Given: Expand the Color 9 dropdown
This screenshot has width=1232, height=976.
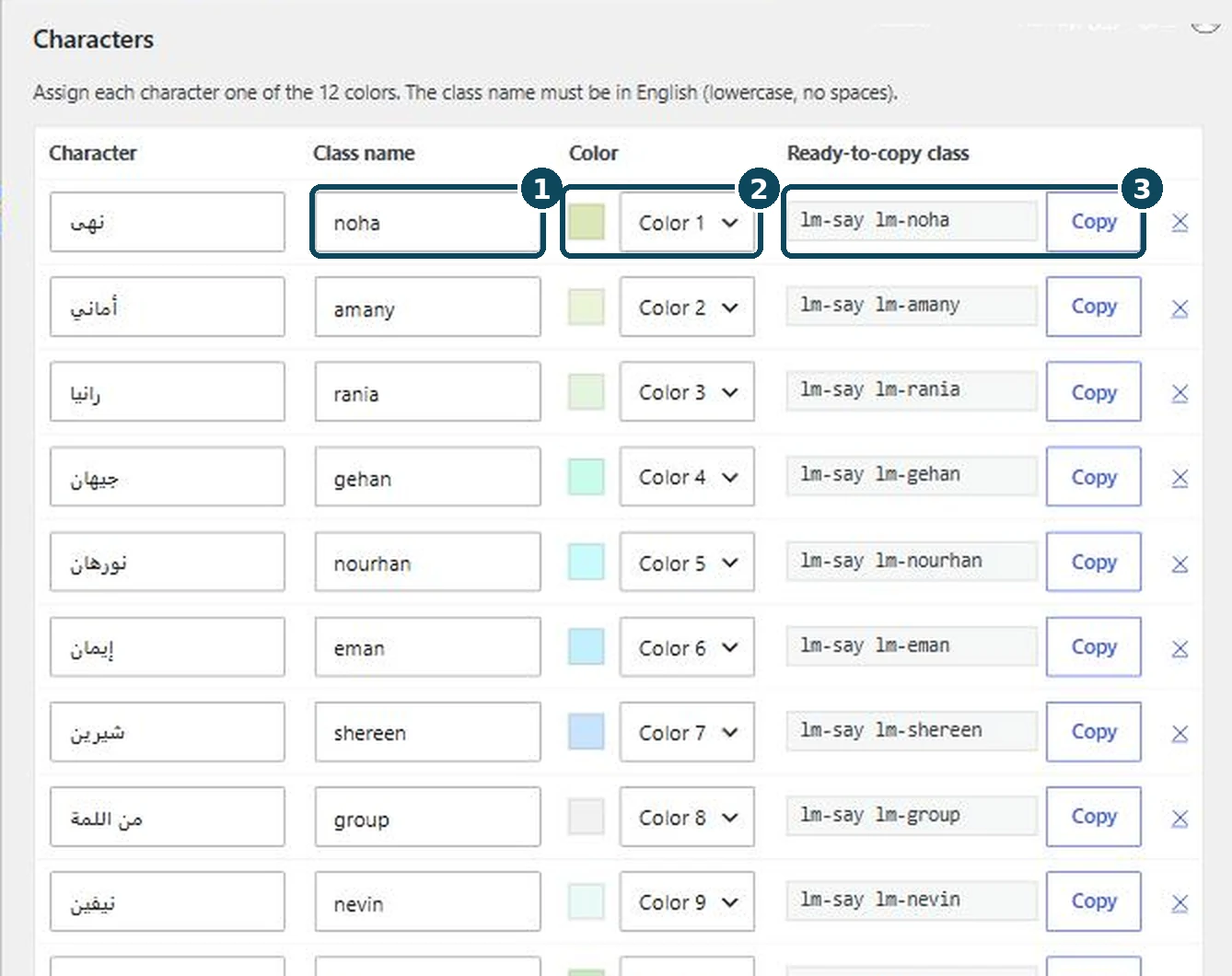Looking at the screenshot, I should click(687, 901).
